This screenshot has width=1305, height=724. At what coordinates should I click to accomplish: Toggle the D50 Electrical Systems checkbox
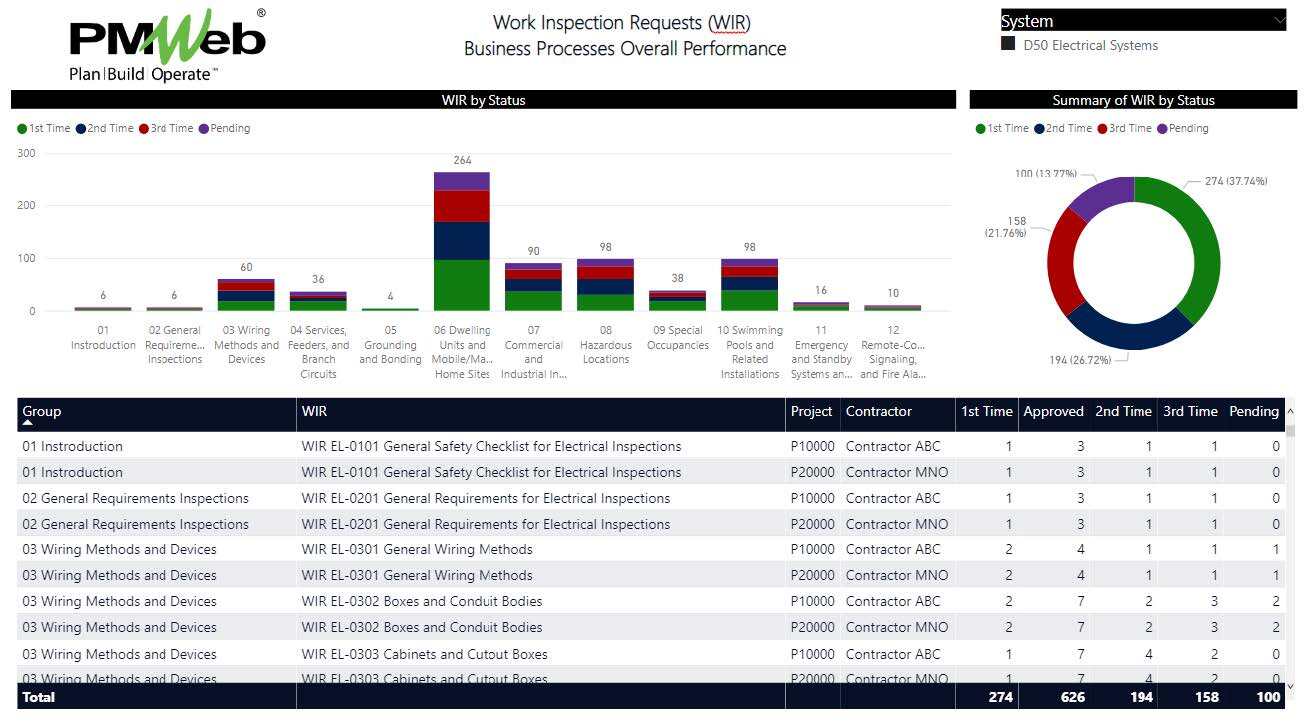pyautogui.click(x=1008, y=45)
